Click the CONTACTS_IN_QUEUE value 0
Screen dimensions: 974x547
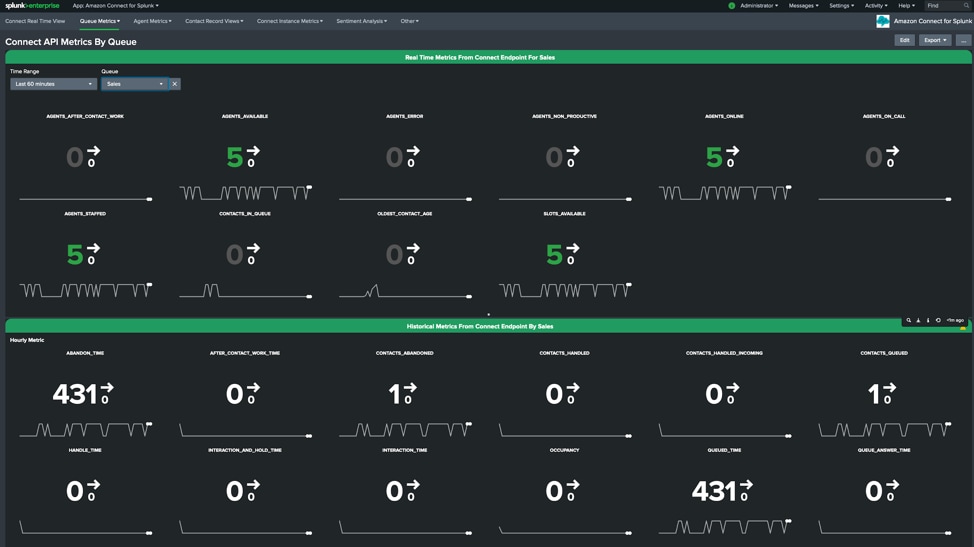coord(234,255)
